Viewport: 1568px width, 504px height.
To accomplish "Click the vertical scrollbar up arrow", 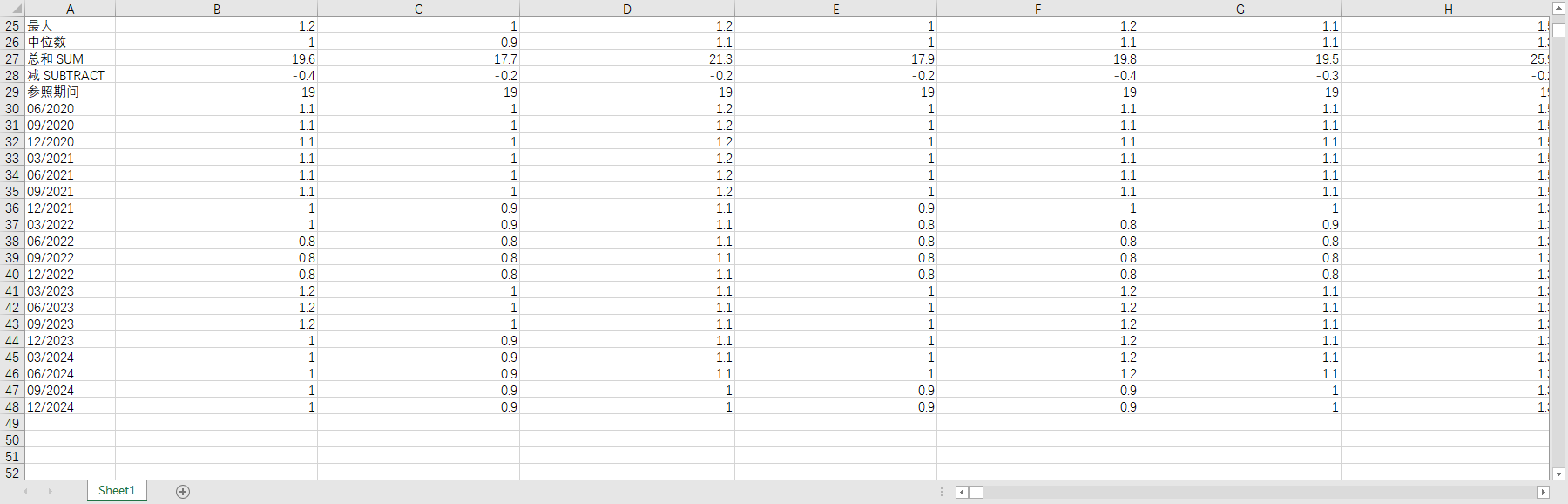I will coord(1559,9).
